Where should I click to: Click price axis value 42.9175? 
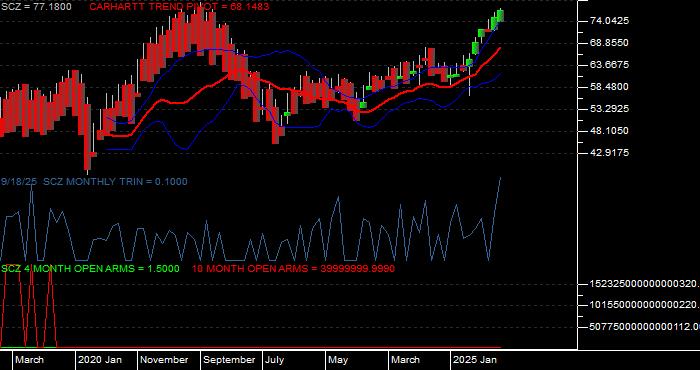pyautogui.click(x=609, y=153)
